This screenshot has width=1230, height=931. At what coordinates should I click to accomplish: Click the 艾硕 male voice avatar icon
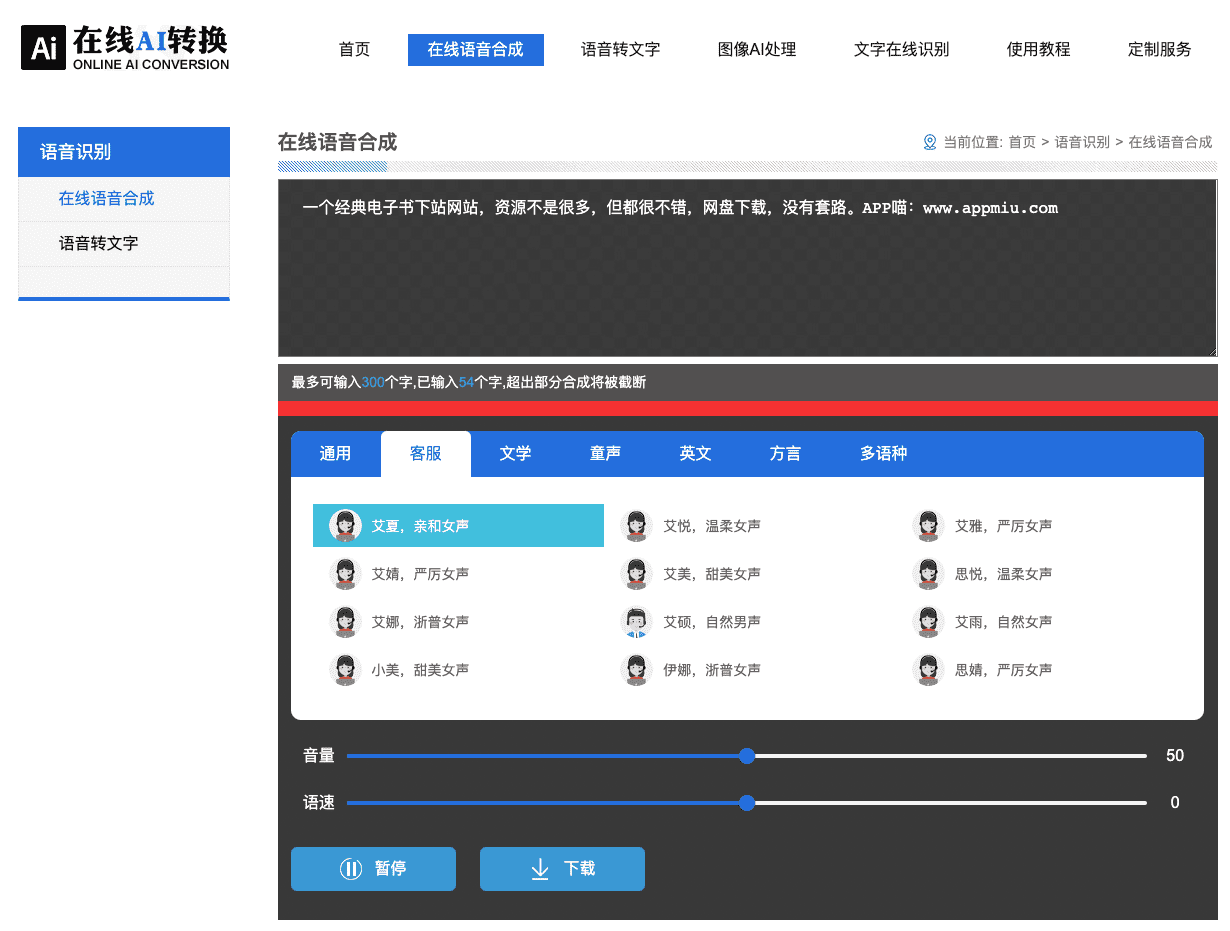click(x=637, y=622)
